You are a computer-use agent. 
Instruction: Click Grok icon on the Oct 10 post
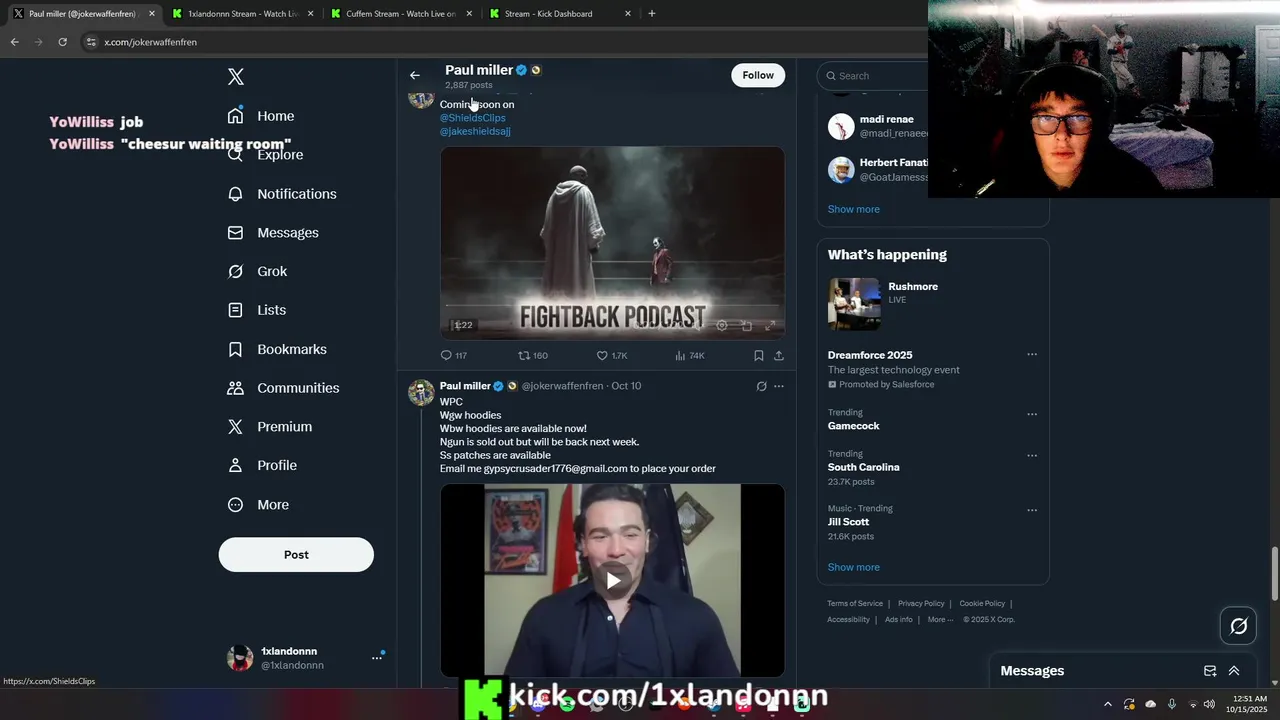pyautogui.click(x=761, y=386)
